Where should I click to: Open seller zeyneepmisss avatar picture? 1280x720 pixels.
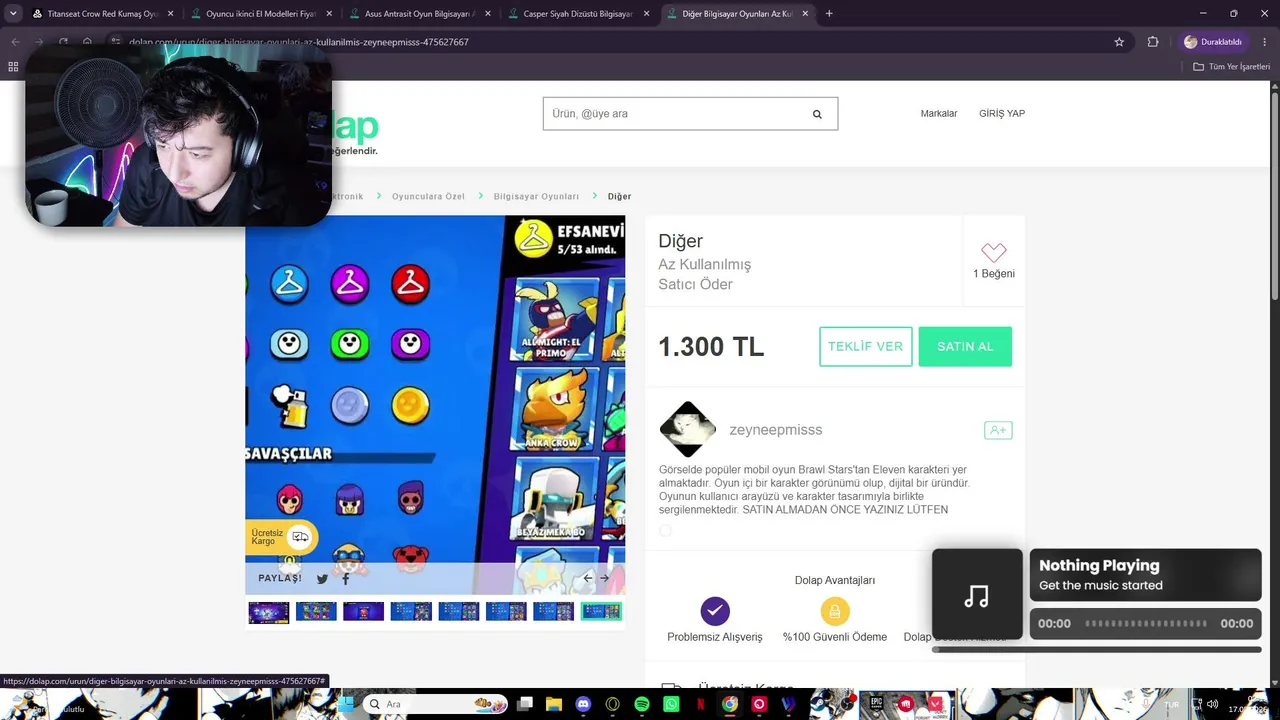tap(688, 429)
